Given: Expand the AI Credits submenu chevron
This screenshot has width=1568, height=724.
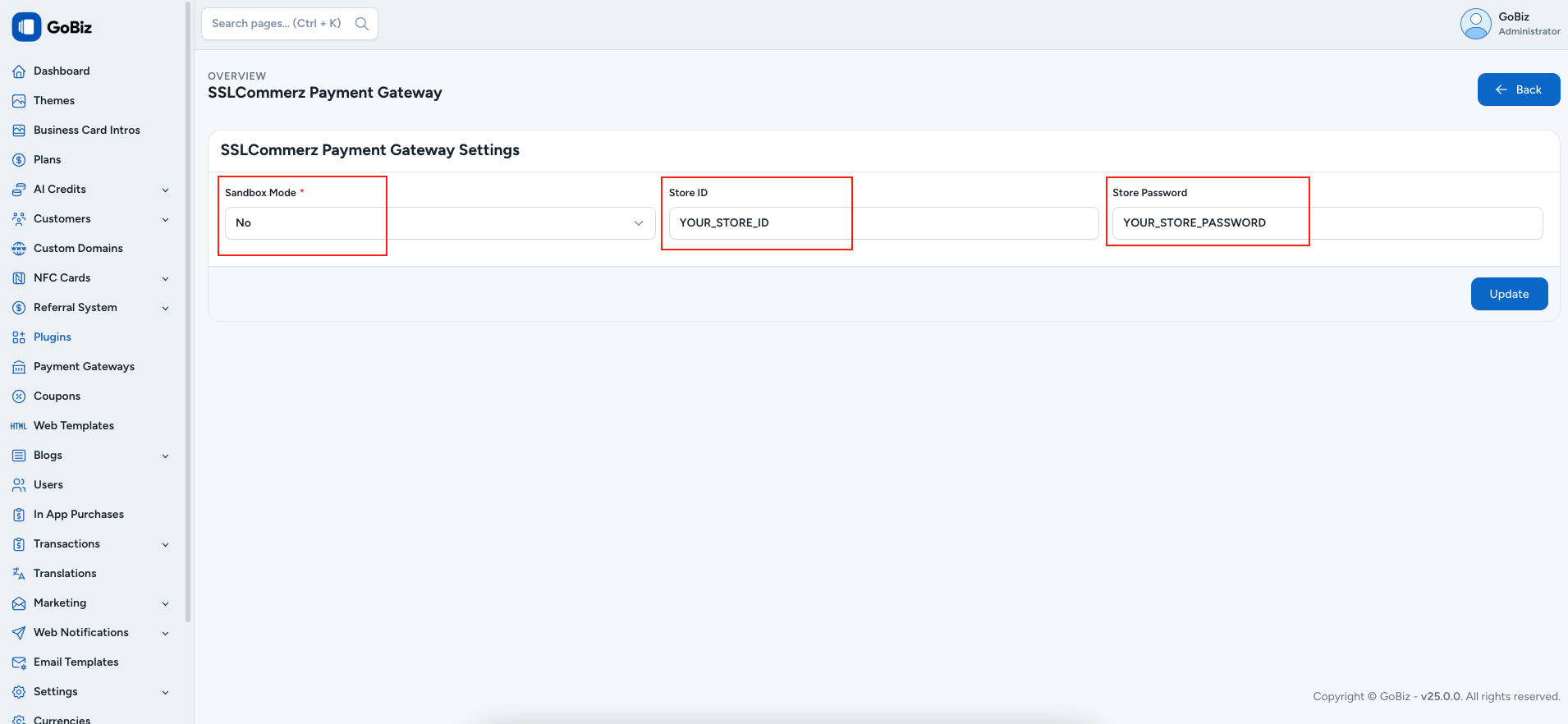Looking at the screenshot, I should point(165,190).
